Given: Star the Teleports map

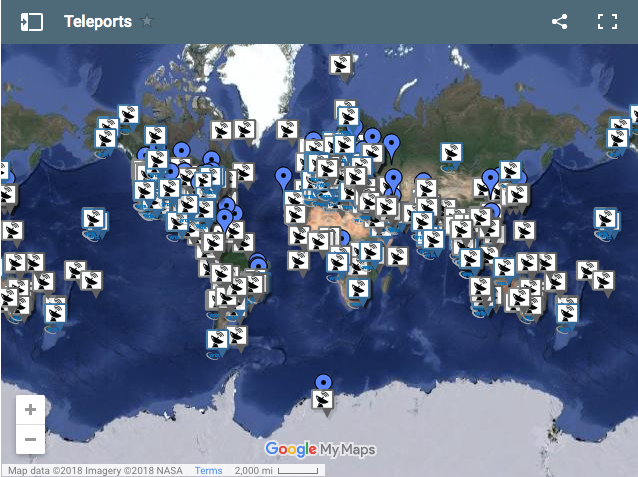Looking at the screenshot, I should point(147,21).
